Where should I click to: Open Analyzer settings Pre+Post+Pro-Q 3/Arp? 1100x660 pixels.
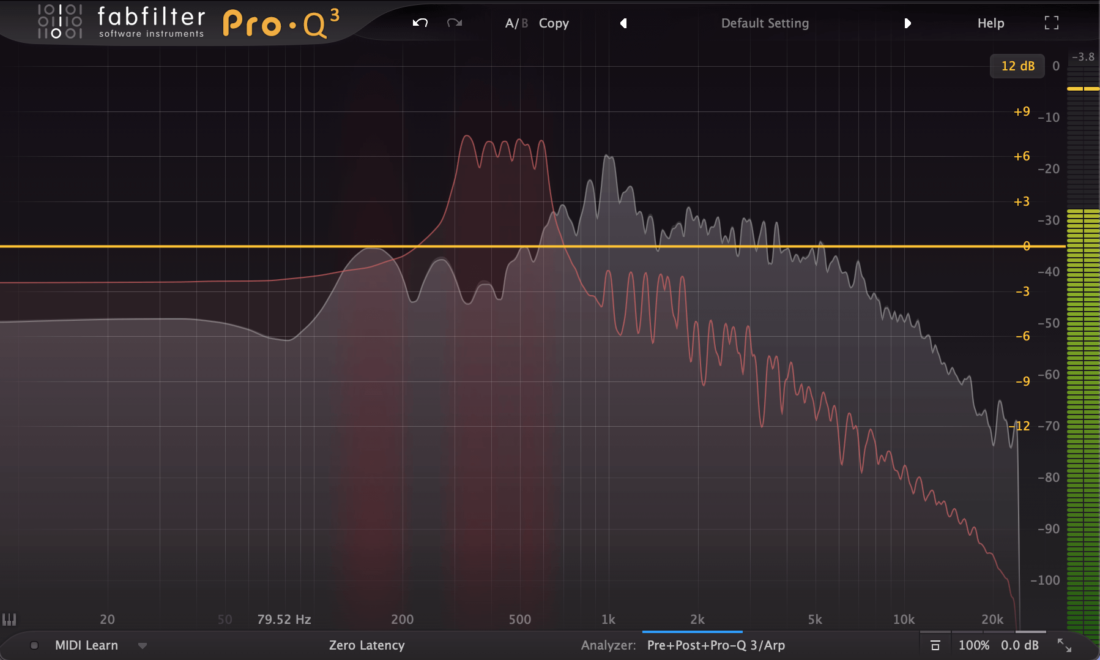[x=716, y=645]
